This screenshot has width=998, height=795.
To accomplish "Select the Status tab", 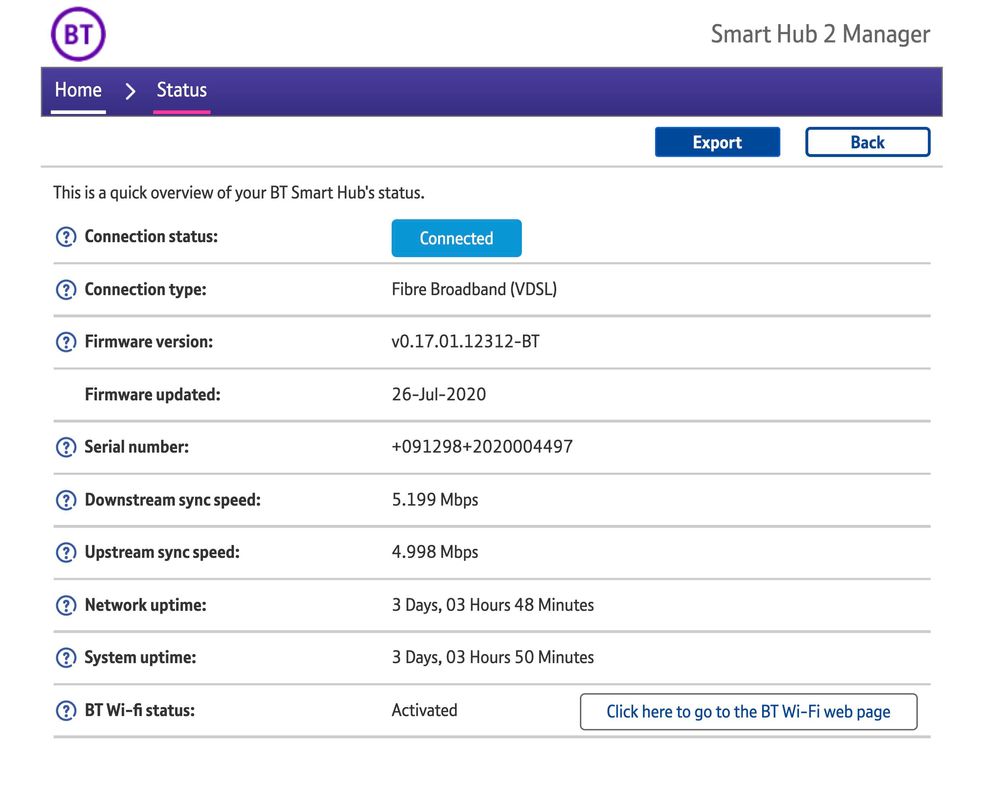I will (181, 89).
